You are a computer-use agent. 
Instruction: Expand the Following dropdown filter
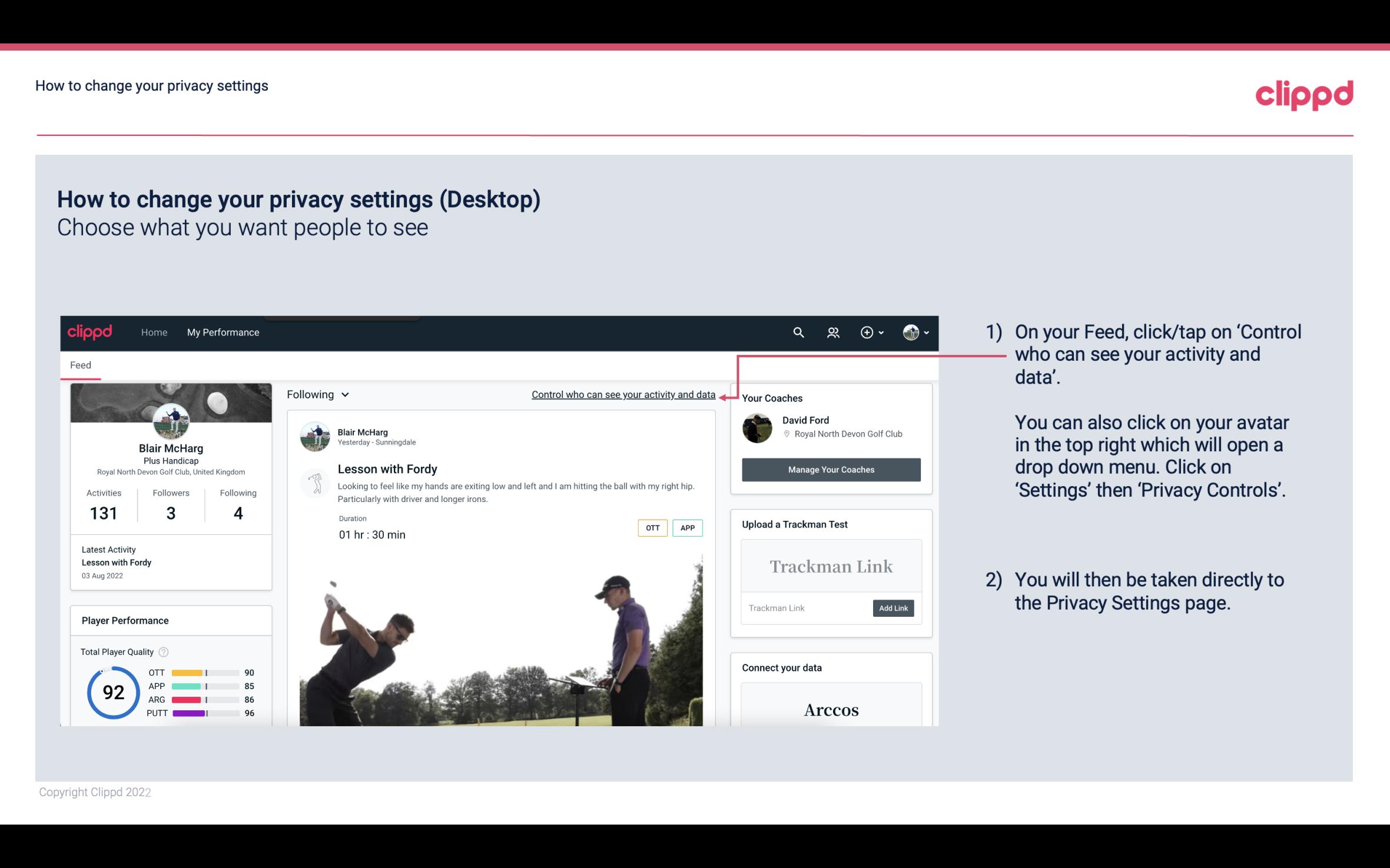point(316,393)
